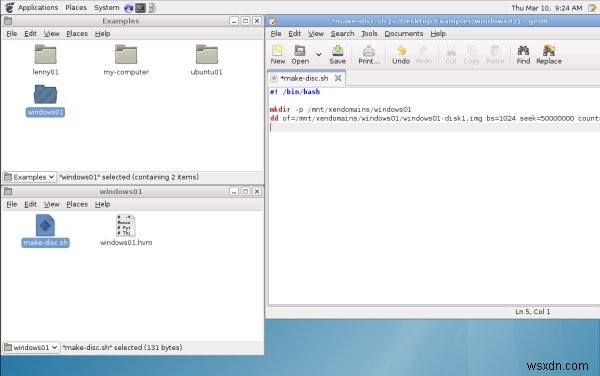600x376 pixels.
Task: Select the make-disc.sh script file icon
Action: (x=45, y=225)
